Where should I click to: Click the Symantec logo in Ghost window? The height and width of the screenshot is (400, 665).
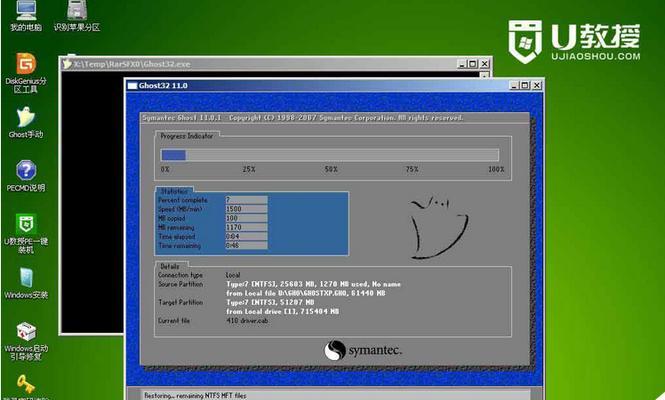click(x=363, y=350)
